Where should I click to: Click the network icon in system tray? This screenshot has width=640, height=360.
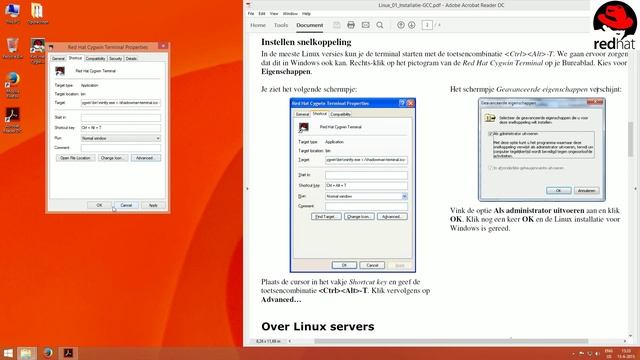click(x=589, y=353)
